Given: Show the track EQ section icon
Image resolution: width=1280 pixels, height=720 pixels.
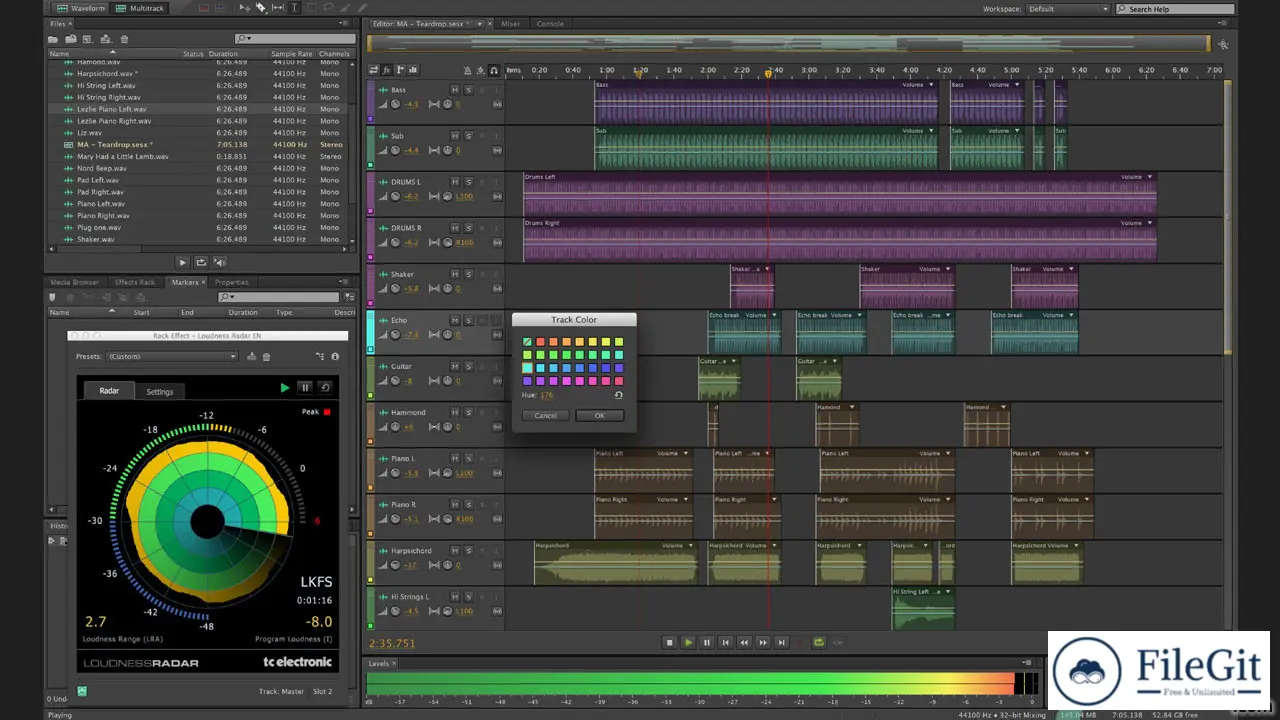Looking at the screenshot, I should click(413, 70).
